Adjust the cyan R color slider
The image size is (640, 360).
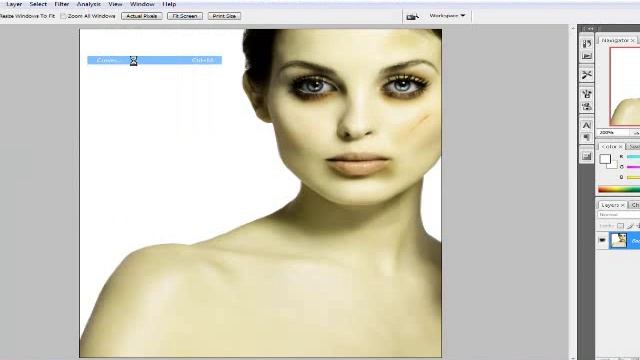tap(633, 156)
